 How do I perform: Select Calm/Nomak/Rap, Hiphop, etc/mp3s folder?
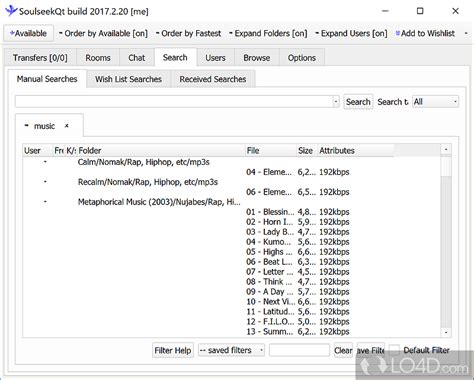144,162
